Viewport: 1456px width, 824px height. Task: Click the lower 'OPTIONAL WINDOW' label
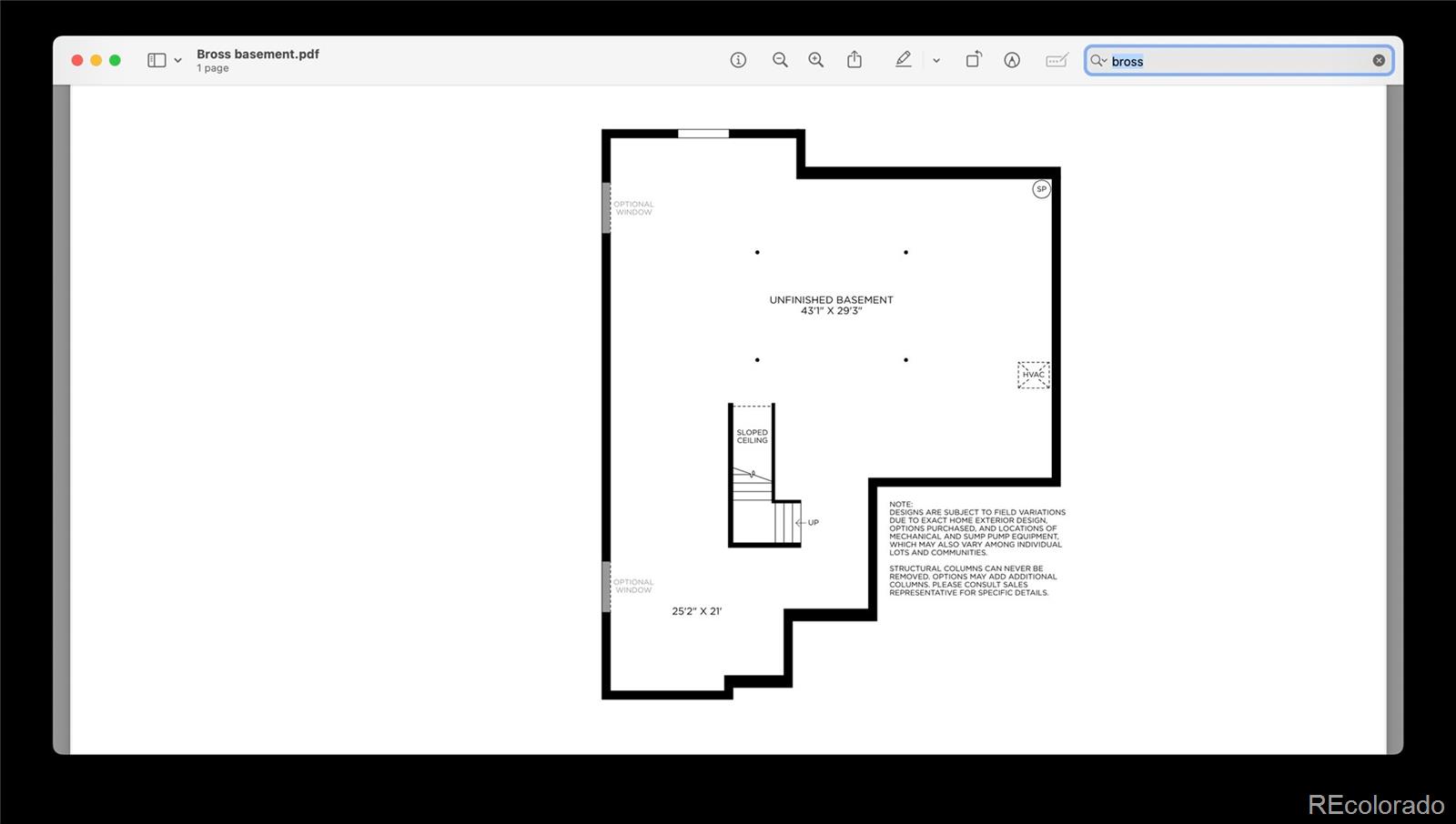[633, 586]
